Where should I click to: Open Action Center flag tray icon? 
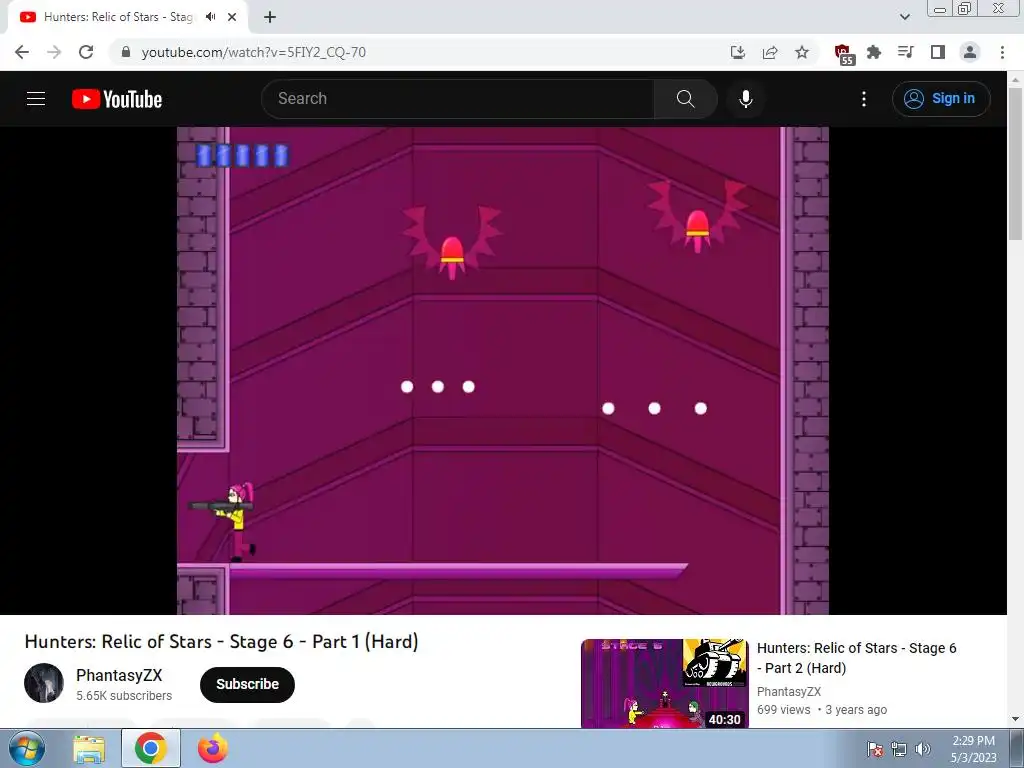click(x=875, y=749)
